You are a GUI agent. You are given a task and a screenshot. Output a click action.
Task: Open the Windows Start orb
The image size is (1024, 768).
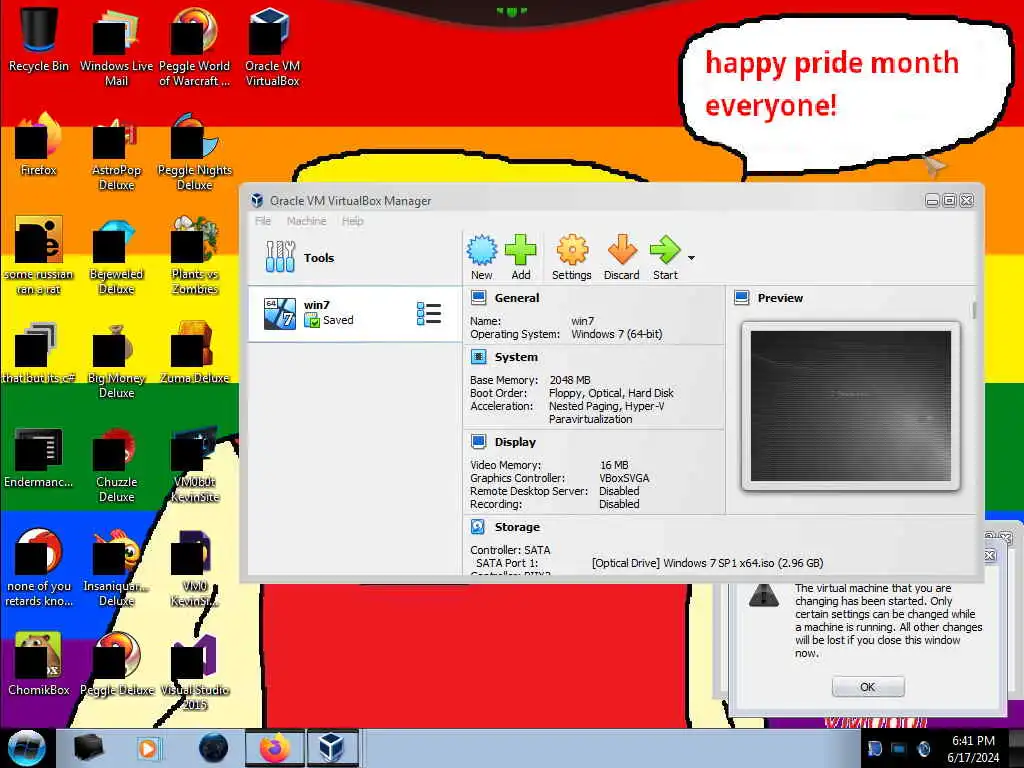pyautogui.click(x=27, y=748)
